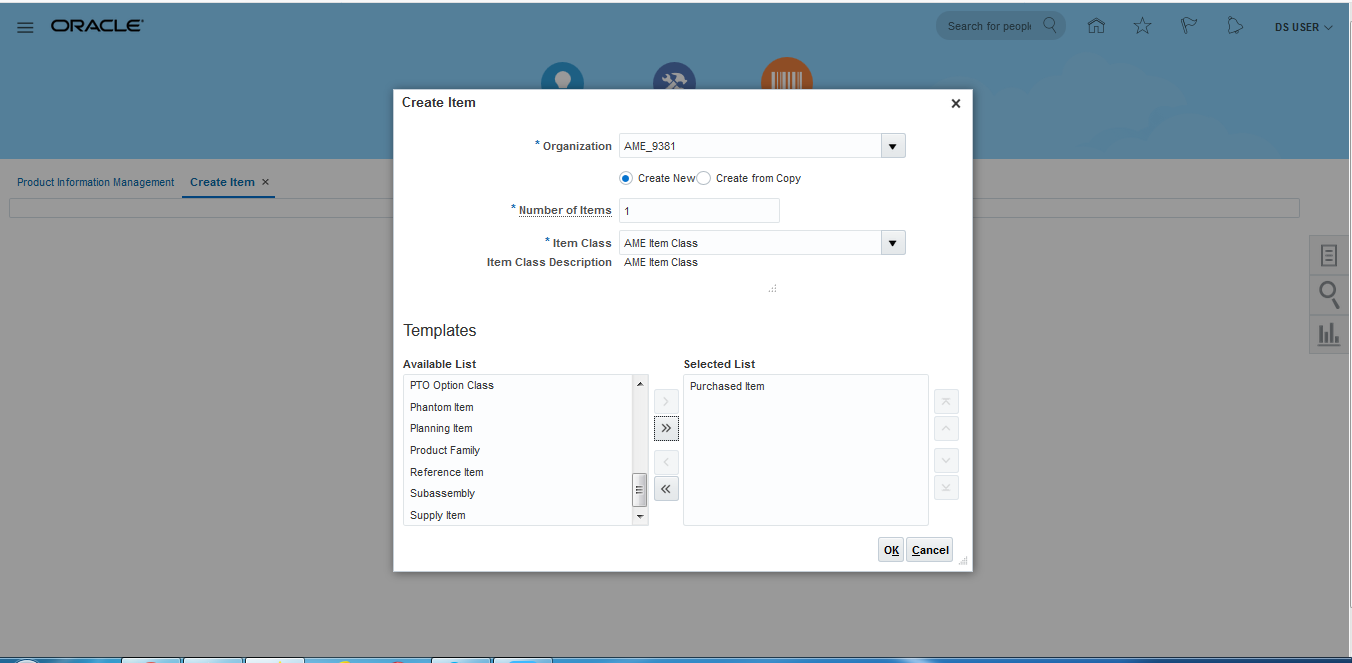Close the Create Item dialog

[x=955, y=103]
